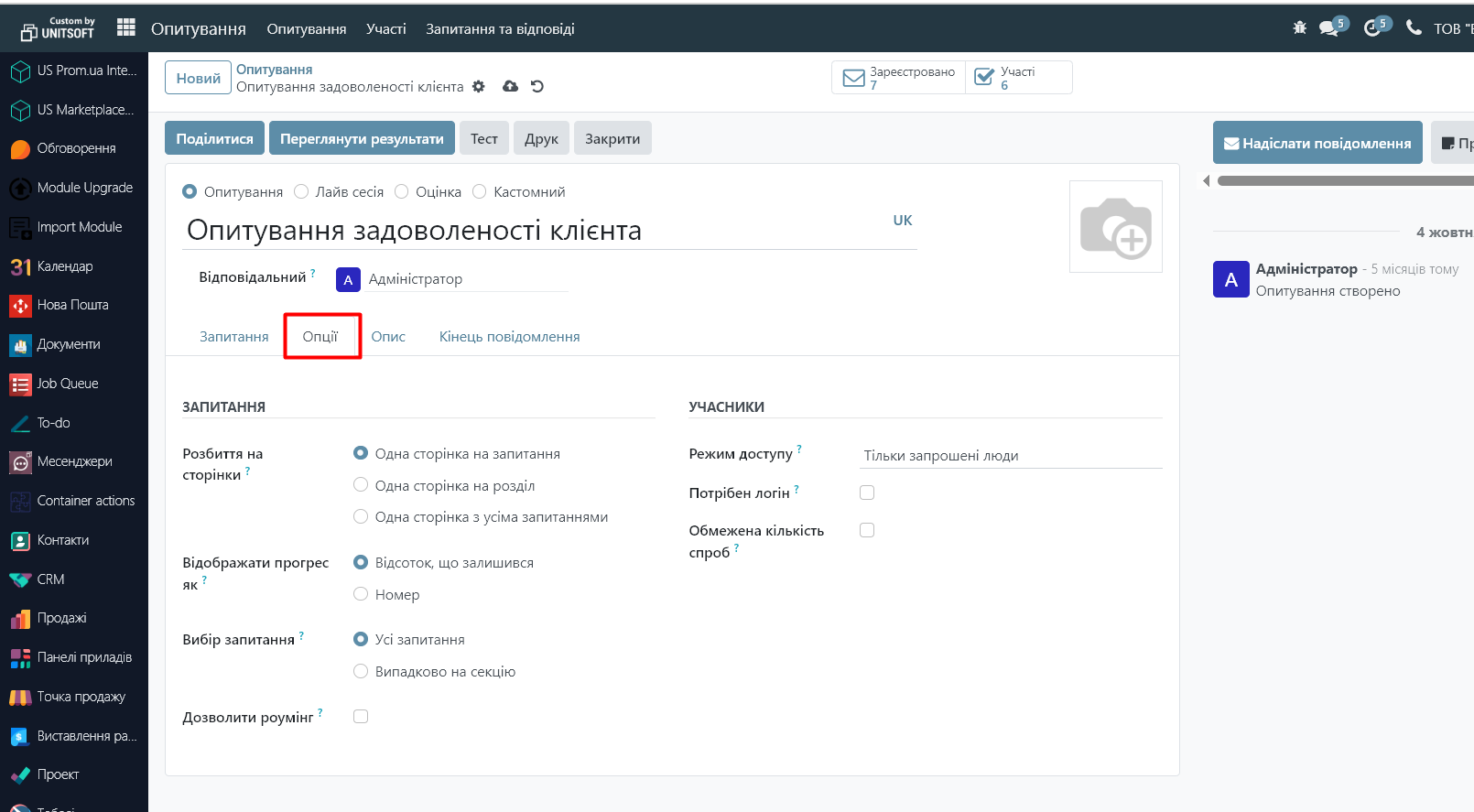This screenshot has height=812, width=1474.
Task: Open the activities clock icon
Action: tap(1371, 28)
